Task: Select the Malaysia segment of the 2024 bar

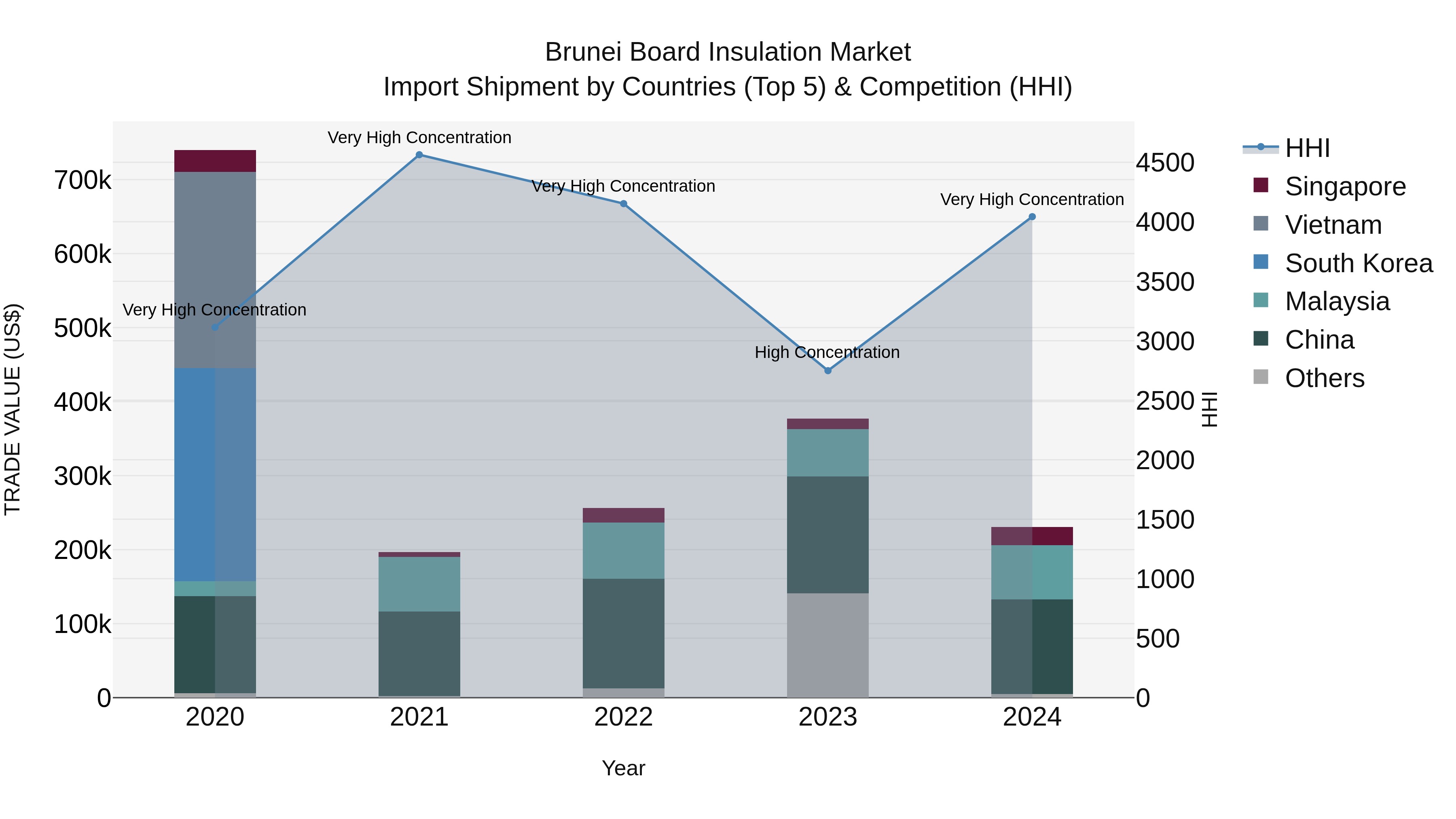Action: tap(1032, 573)
